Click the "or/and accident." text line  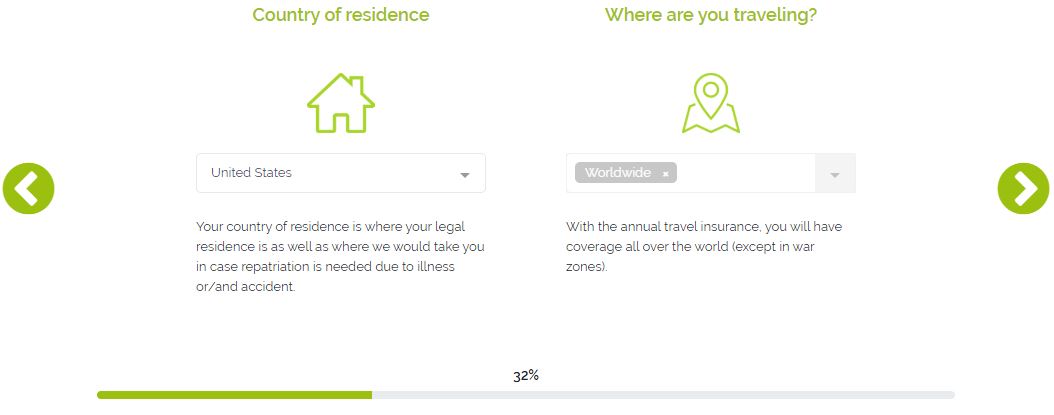click(x=246, y=287)
